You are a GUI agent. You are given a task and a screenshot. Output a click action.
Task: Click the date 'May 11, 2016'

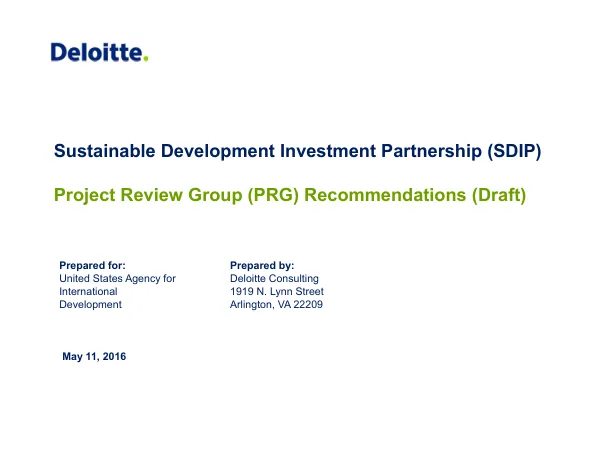tap(94, 357)
